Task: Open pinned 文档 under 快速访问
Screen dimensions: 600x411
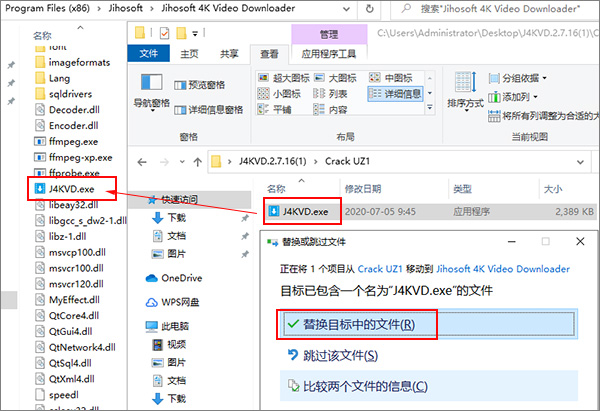Action: [169, 236]
